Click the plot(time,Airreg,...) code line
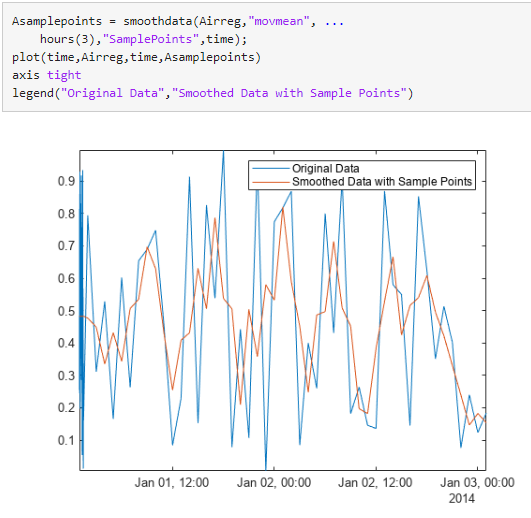 tap(136, 57)
